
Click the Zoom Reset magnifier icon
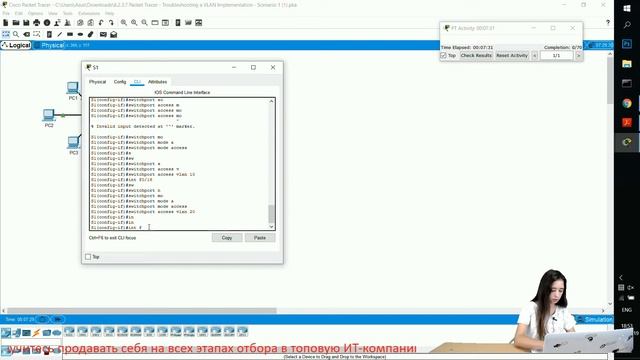pos(134,23)
